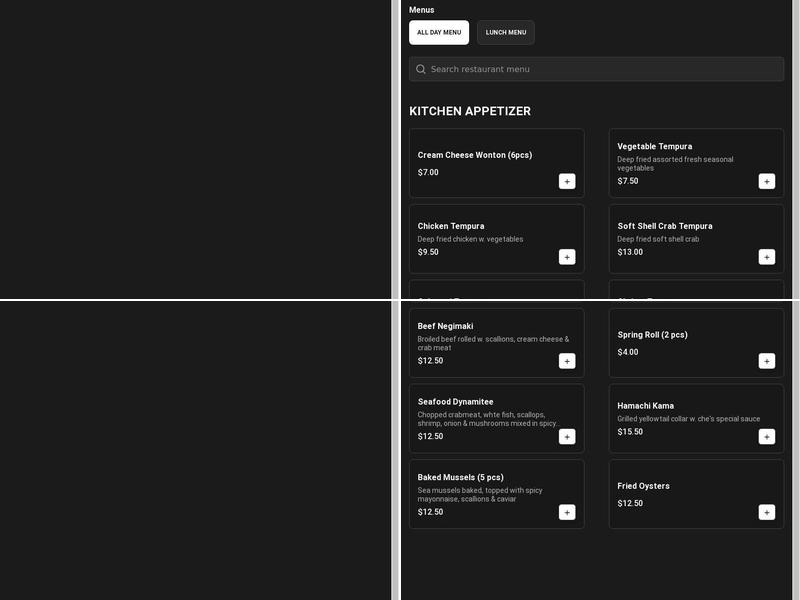Click the search restaurant menu field
Screen dimensions: 800x600
point(600,69)
